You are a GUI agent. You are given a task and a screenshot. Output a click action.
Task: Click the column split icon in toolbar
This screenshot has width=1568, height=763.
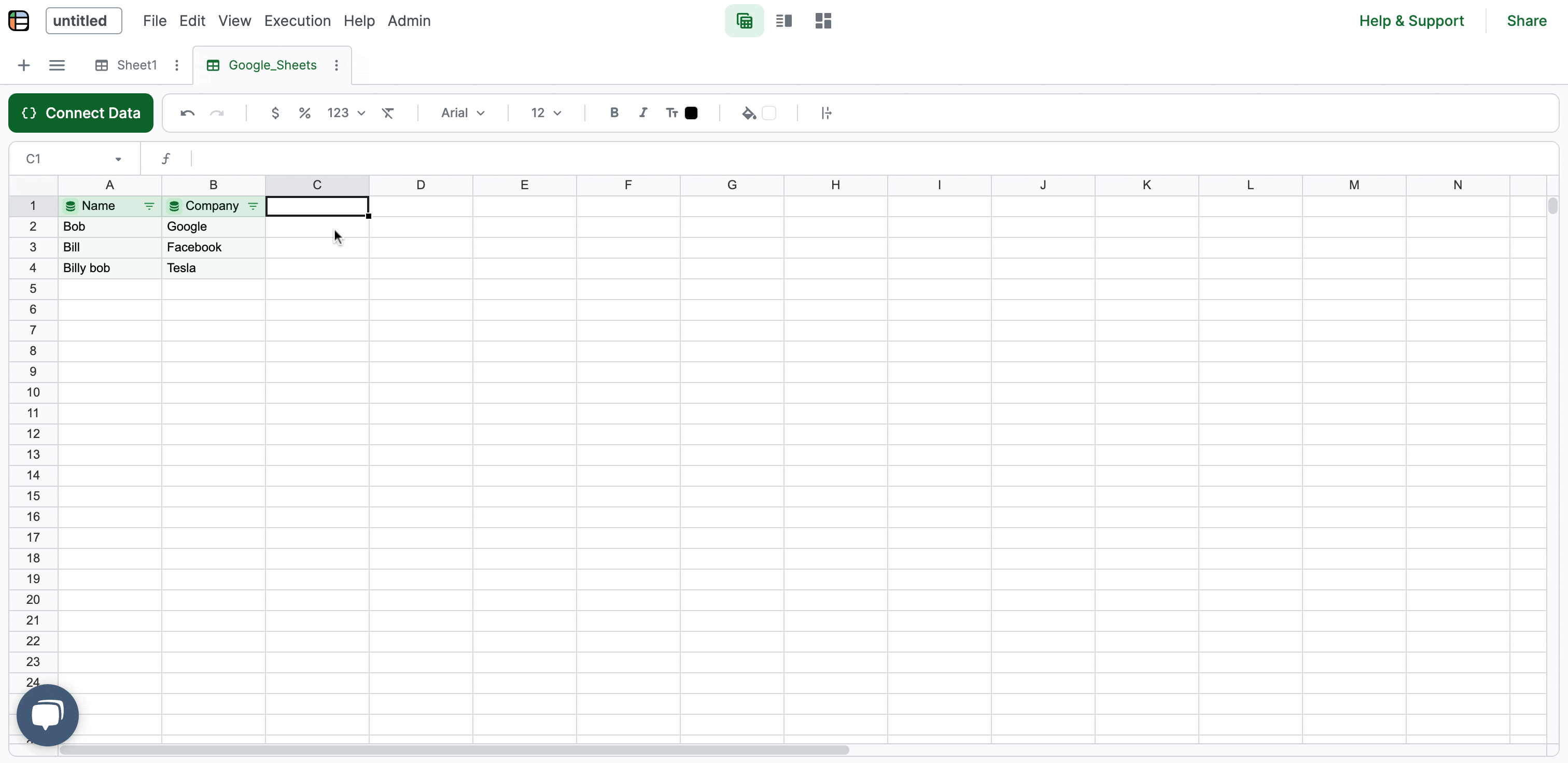pos(826,113)
